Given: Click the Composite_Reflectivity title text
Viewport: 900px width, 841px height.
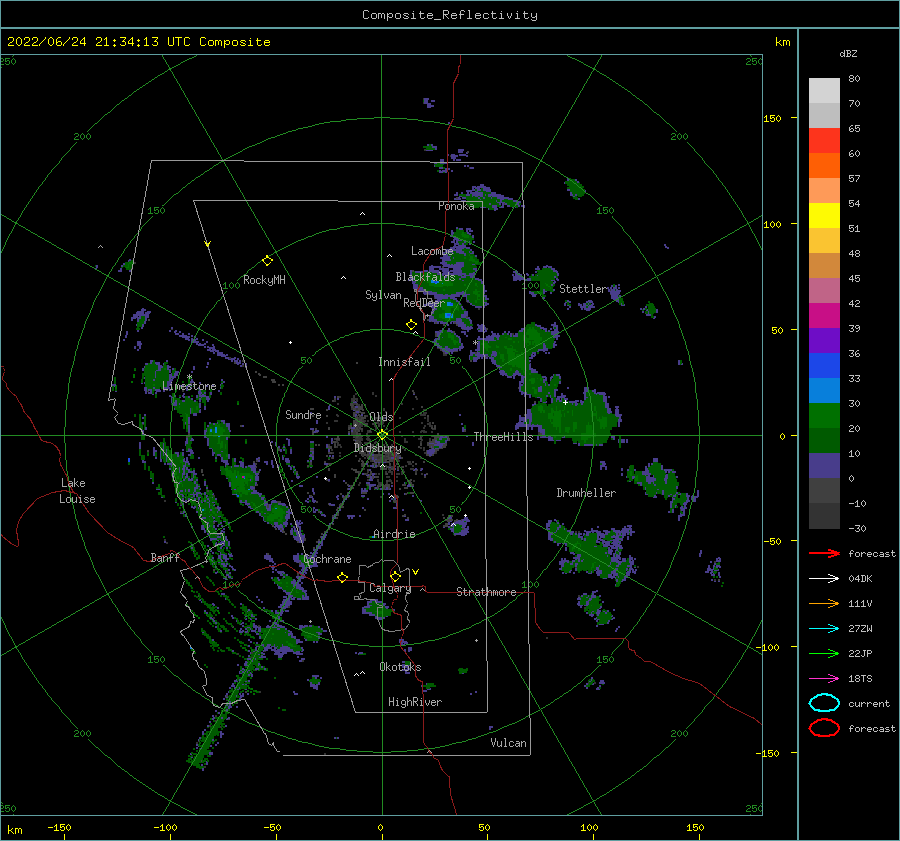Looking at the screenshot, I should [x=449, y=15].
